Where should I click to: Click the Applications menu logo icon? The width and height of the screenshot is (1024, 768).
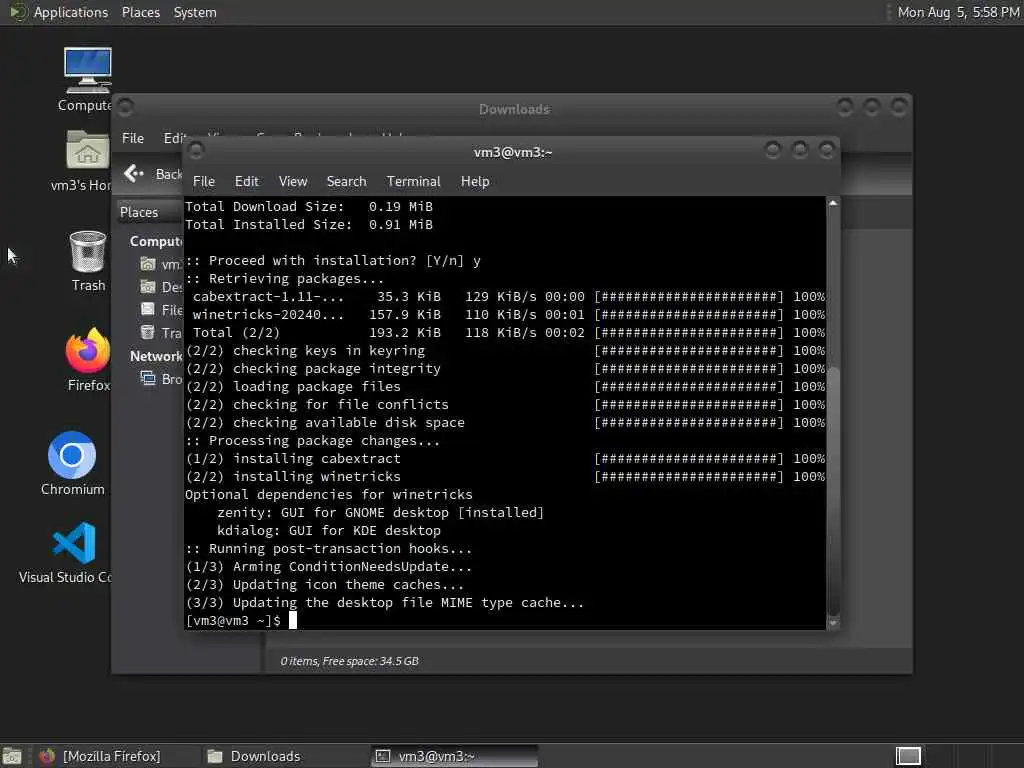pyautogui.click(x=17, y=12)
